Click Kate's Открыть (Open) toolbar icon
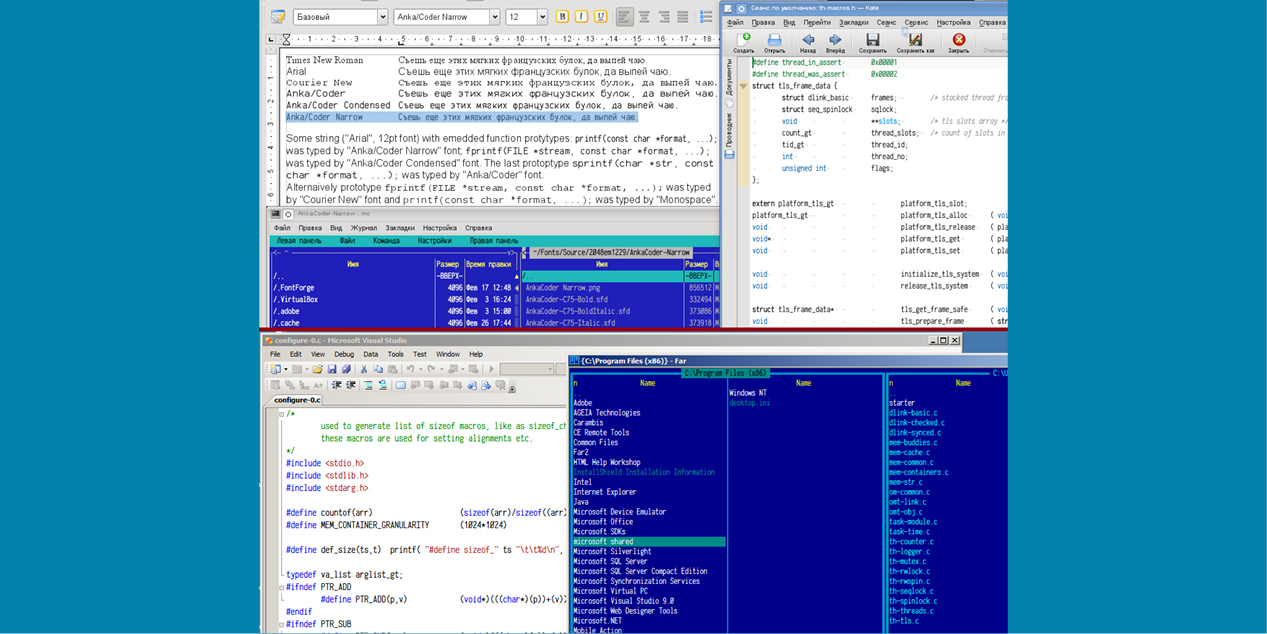This screenshot has height=634, width=1267. 774,43
